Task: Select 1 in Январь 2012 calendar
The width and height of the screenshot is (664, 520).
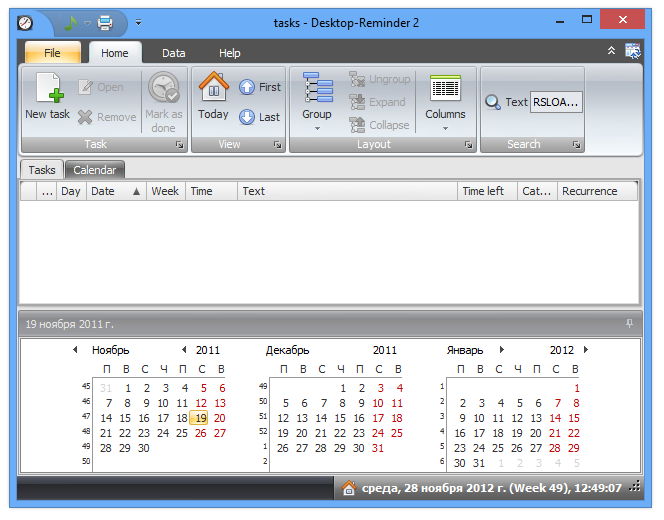Action: click(x=577, y=388)
